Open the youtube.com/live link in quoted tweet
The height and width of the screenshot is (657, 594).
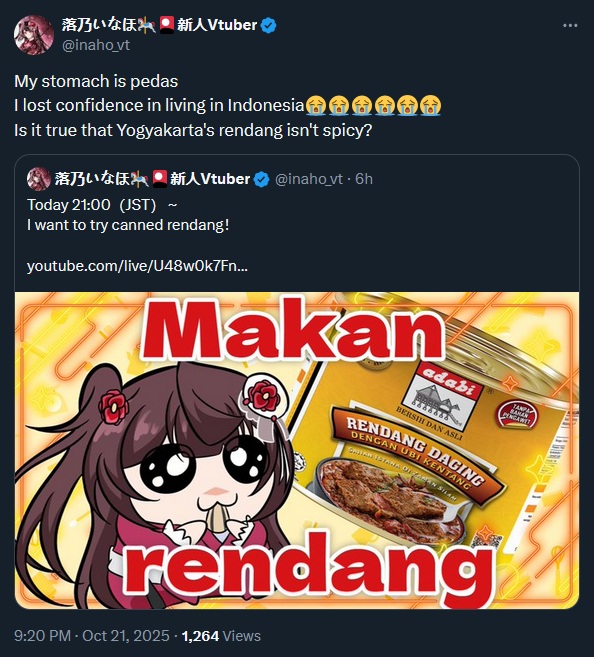click(137, 266)
